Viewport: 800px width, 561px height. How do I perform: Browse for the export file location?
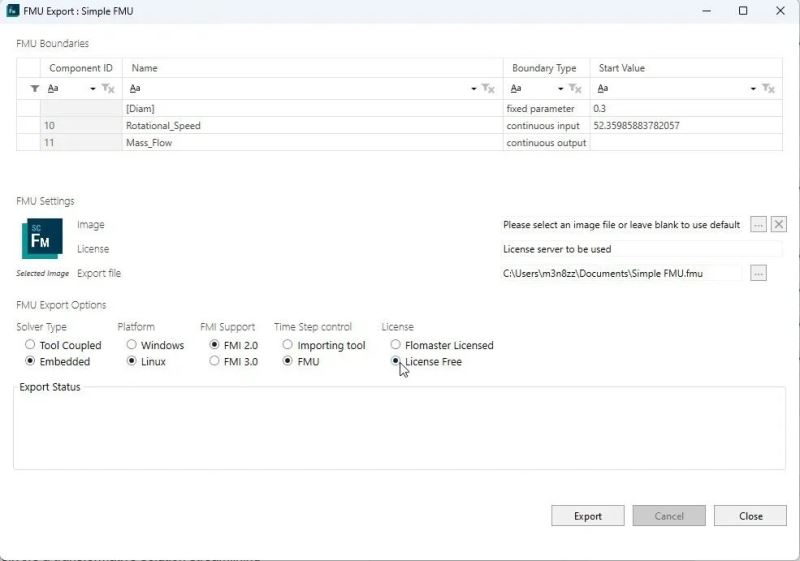pyautogui.click(x=759, y=273)
